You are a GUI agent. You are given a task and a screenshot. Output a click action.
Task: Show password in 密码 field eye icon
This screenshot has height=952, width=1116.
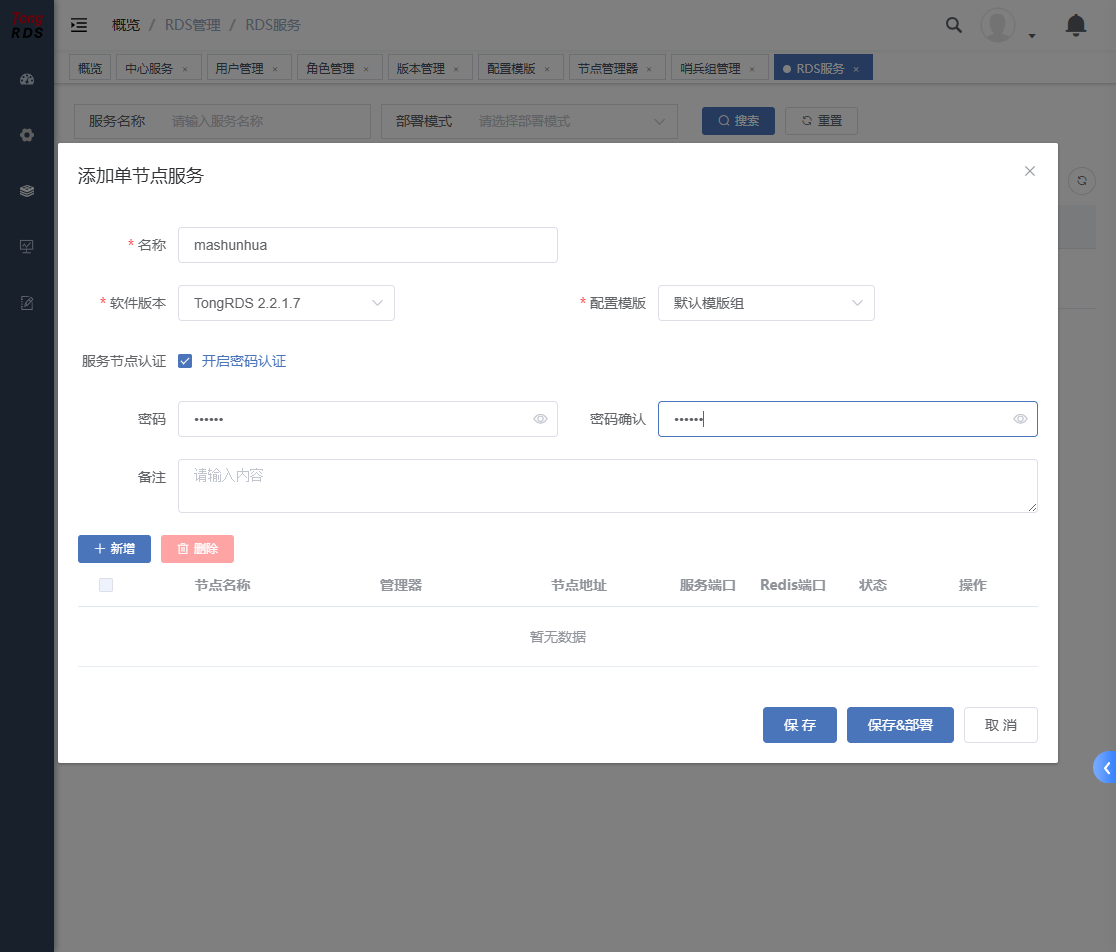click(x=540, y=419)
